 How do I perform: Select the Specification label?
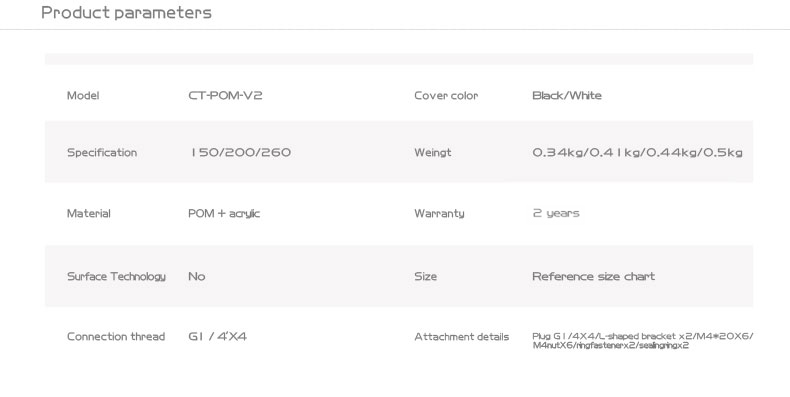pos(102,153)
